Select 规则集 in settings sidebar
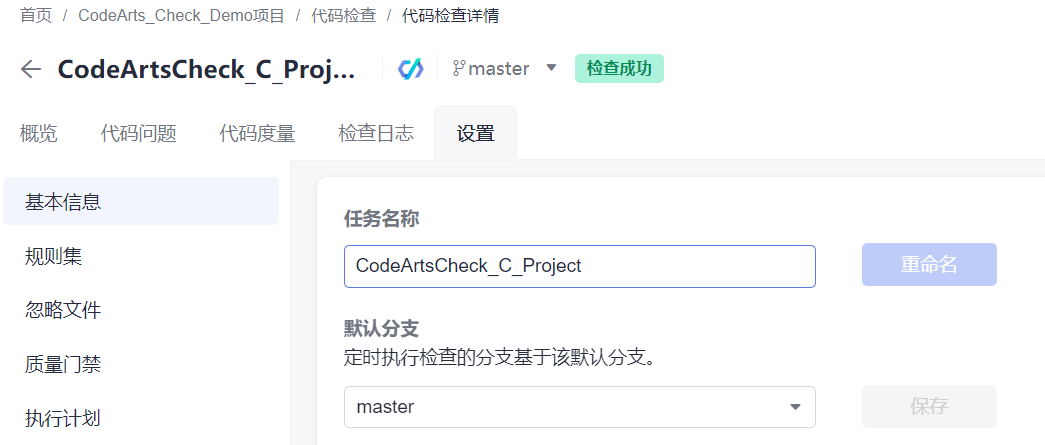 (53, 256)
